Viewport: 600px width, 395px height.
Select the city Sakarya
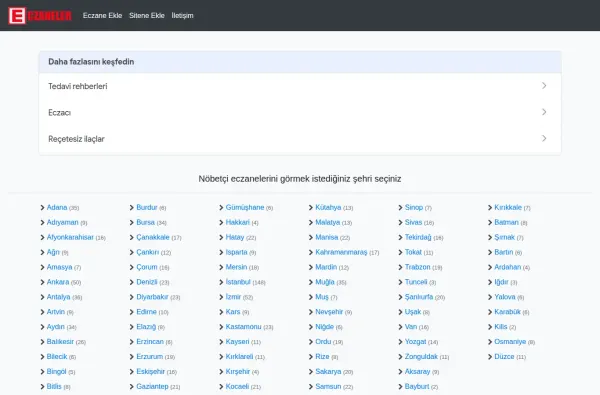(x=328, y=372)
